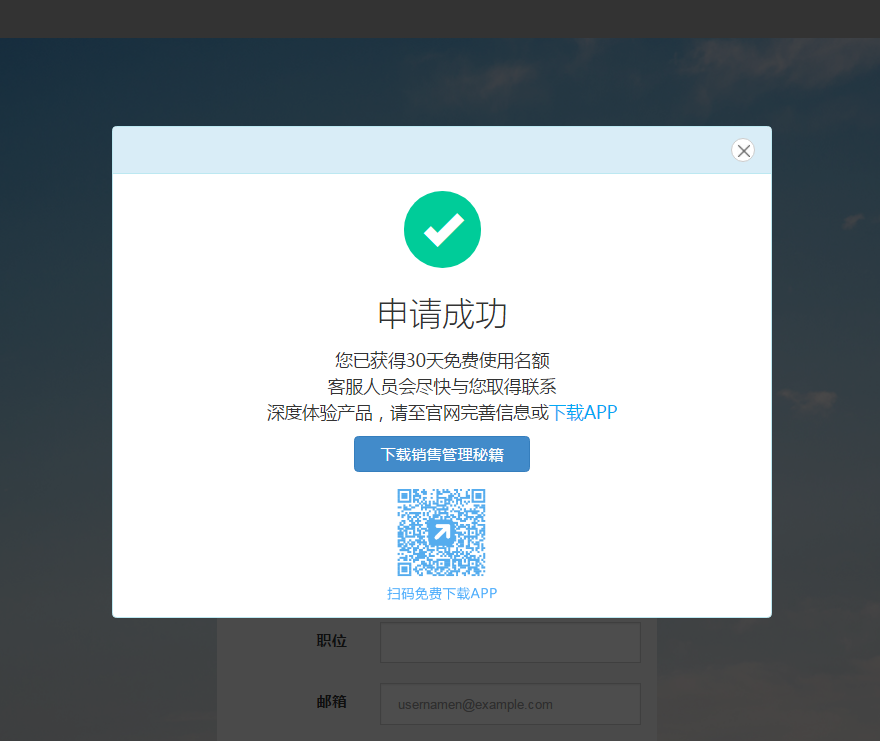Click the QR code's top-left finder square
Viewport: 880px width, 741px height.
click(405, 496)
